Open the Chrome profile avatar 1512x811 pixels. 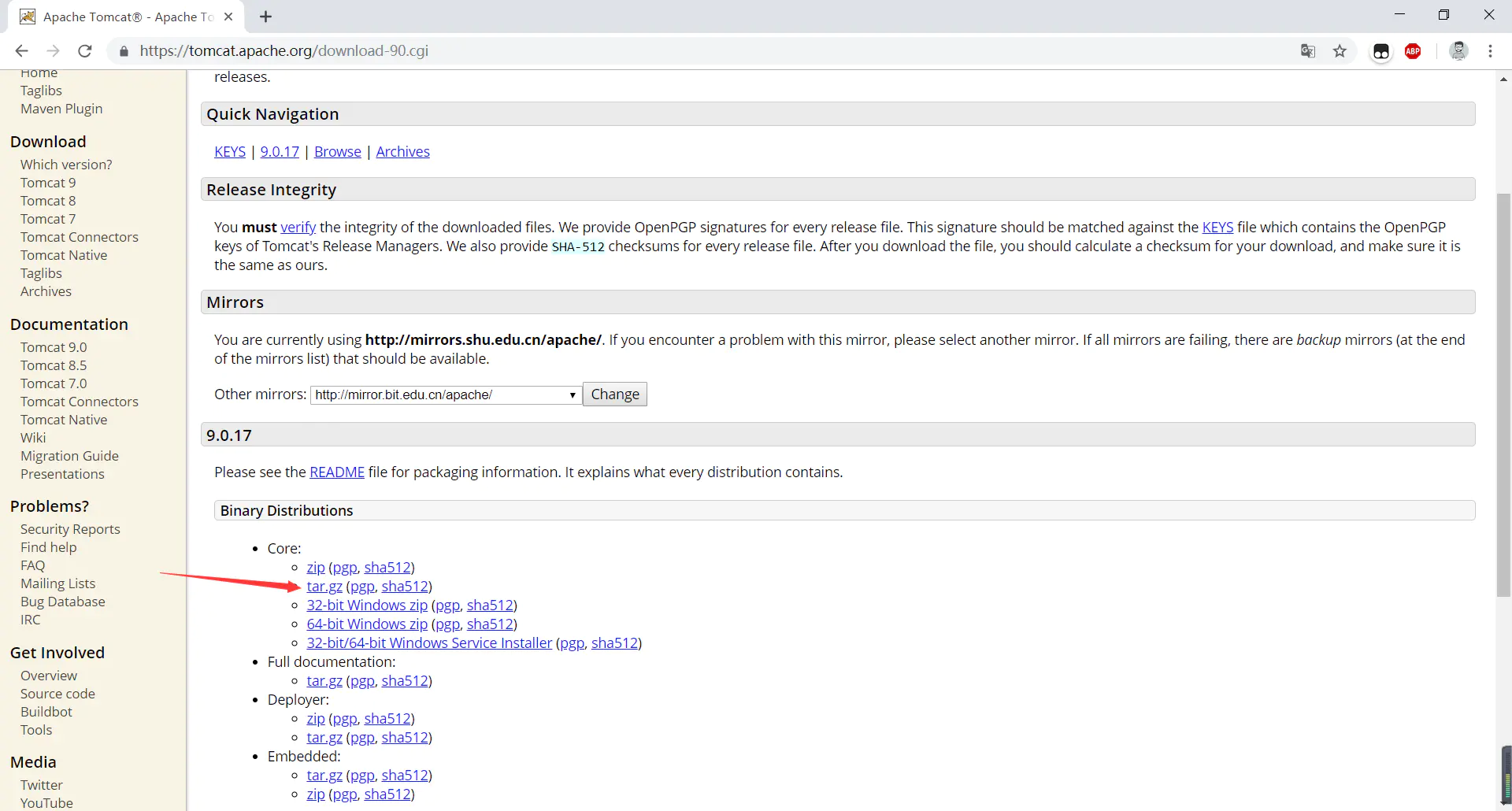click(1458, 51)
